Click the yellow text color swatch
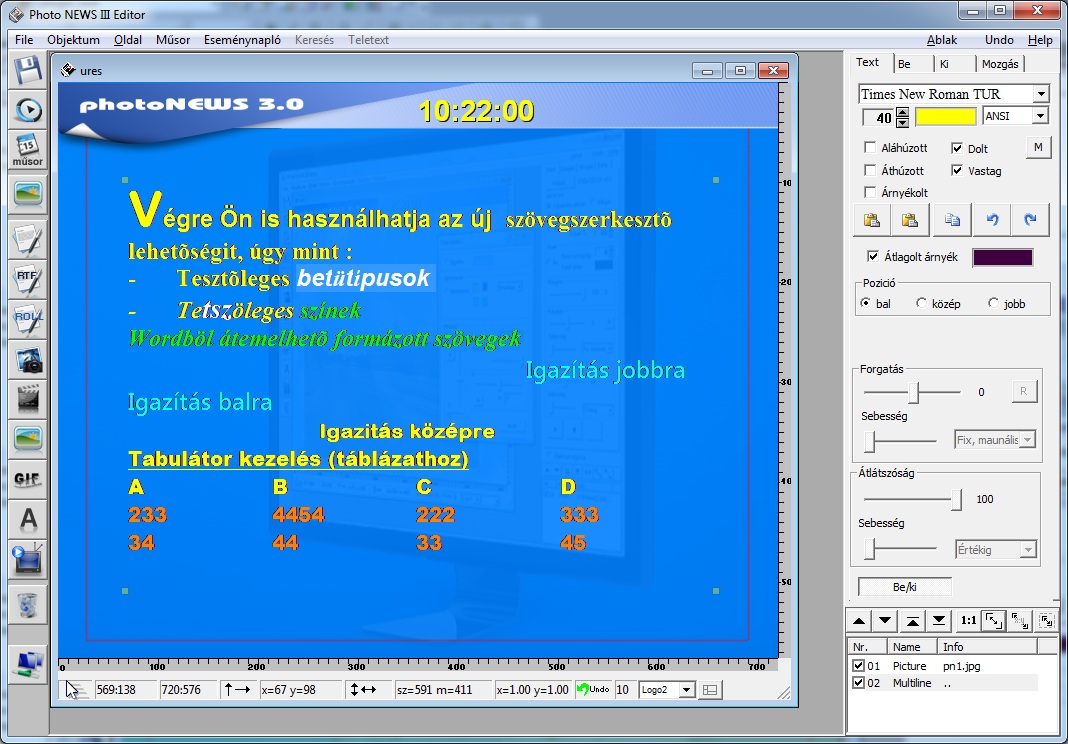The height and width of the screenshot is (744, 1068). 945,117
